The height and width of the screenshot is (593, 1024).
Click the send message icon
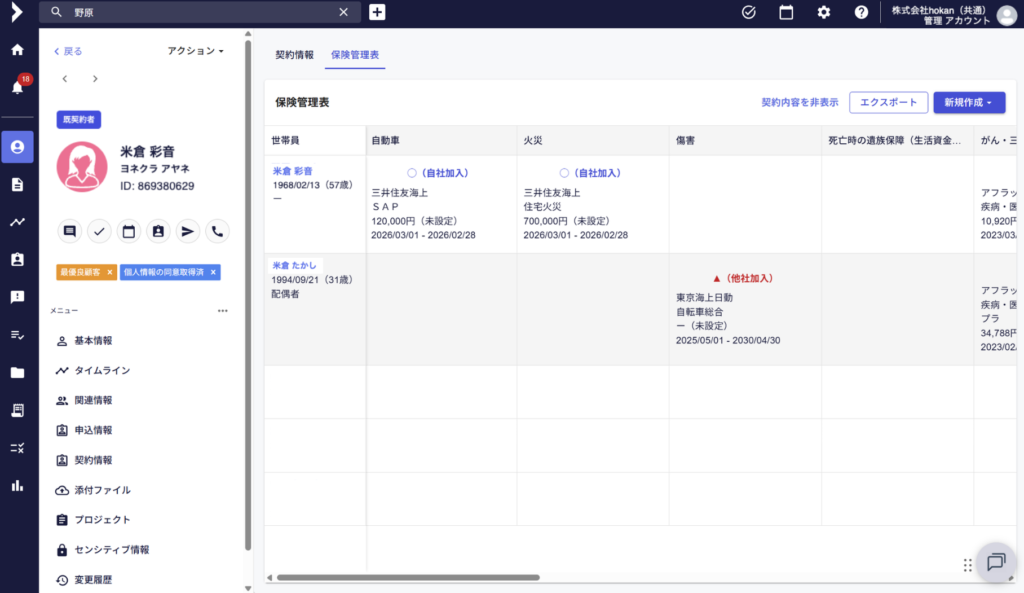(188, 231)
